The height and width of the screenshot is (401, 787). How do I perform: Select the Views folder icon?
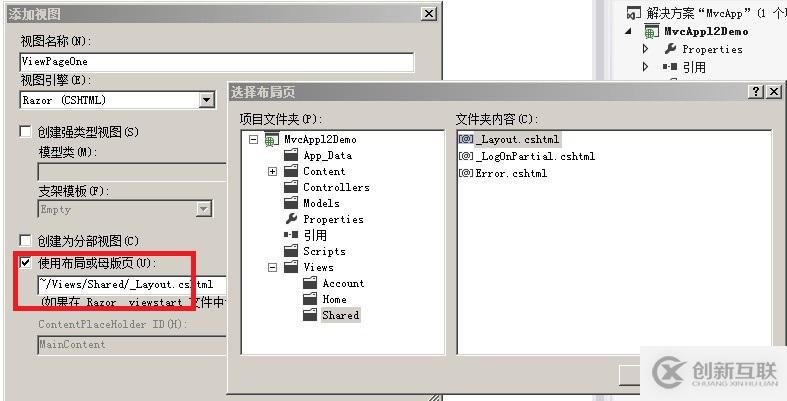click(291, 267)
